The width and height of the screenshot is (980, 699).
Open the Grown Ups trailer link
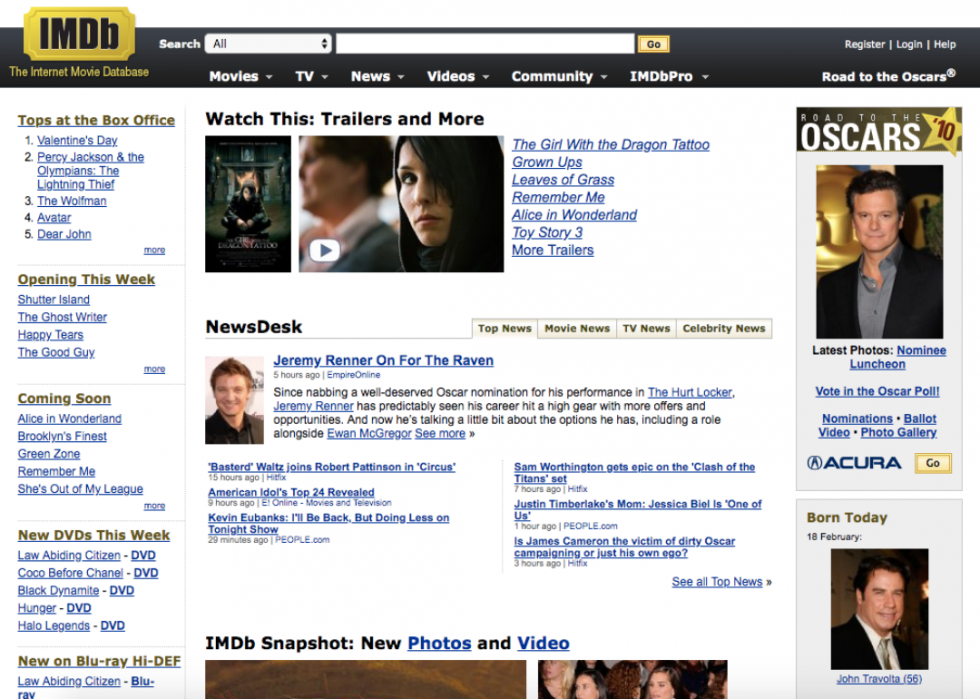coord(547,162)
